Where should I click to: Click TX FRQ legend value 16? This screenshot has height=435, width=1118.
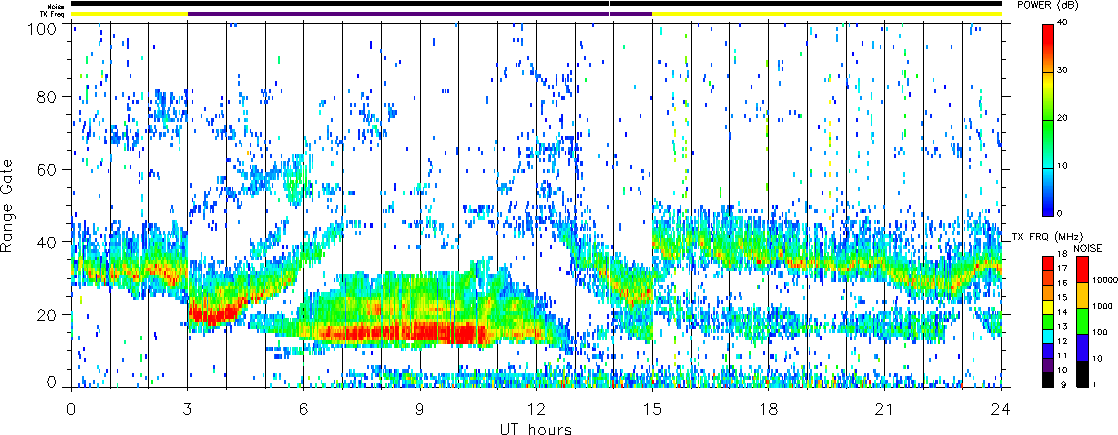click(x=1062, y=282)
